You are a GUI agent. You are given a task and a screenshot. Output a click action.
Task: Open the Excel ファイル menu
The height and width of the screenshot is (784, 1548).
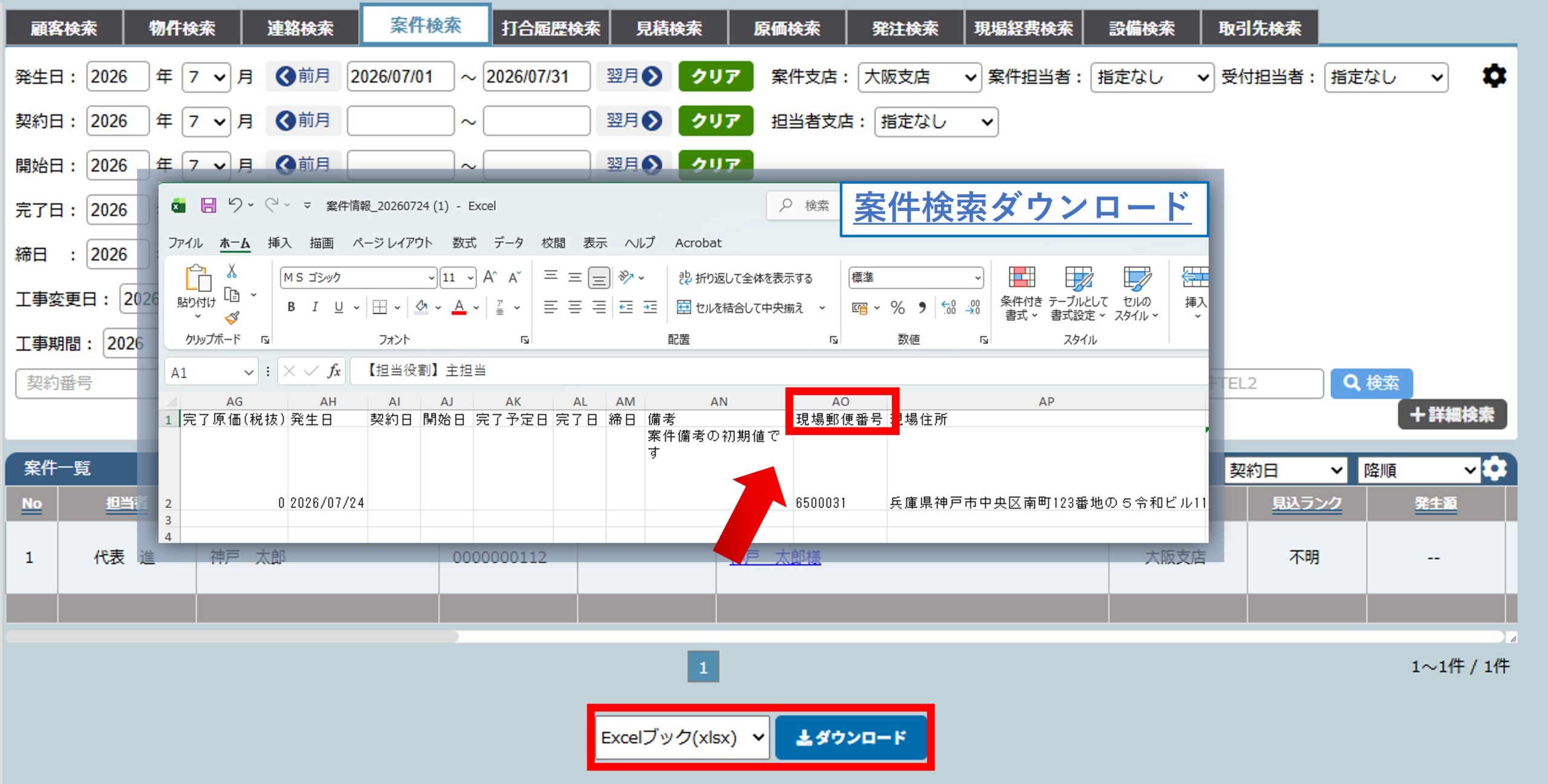tap(185, 243)
